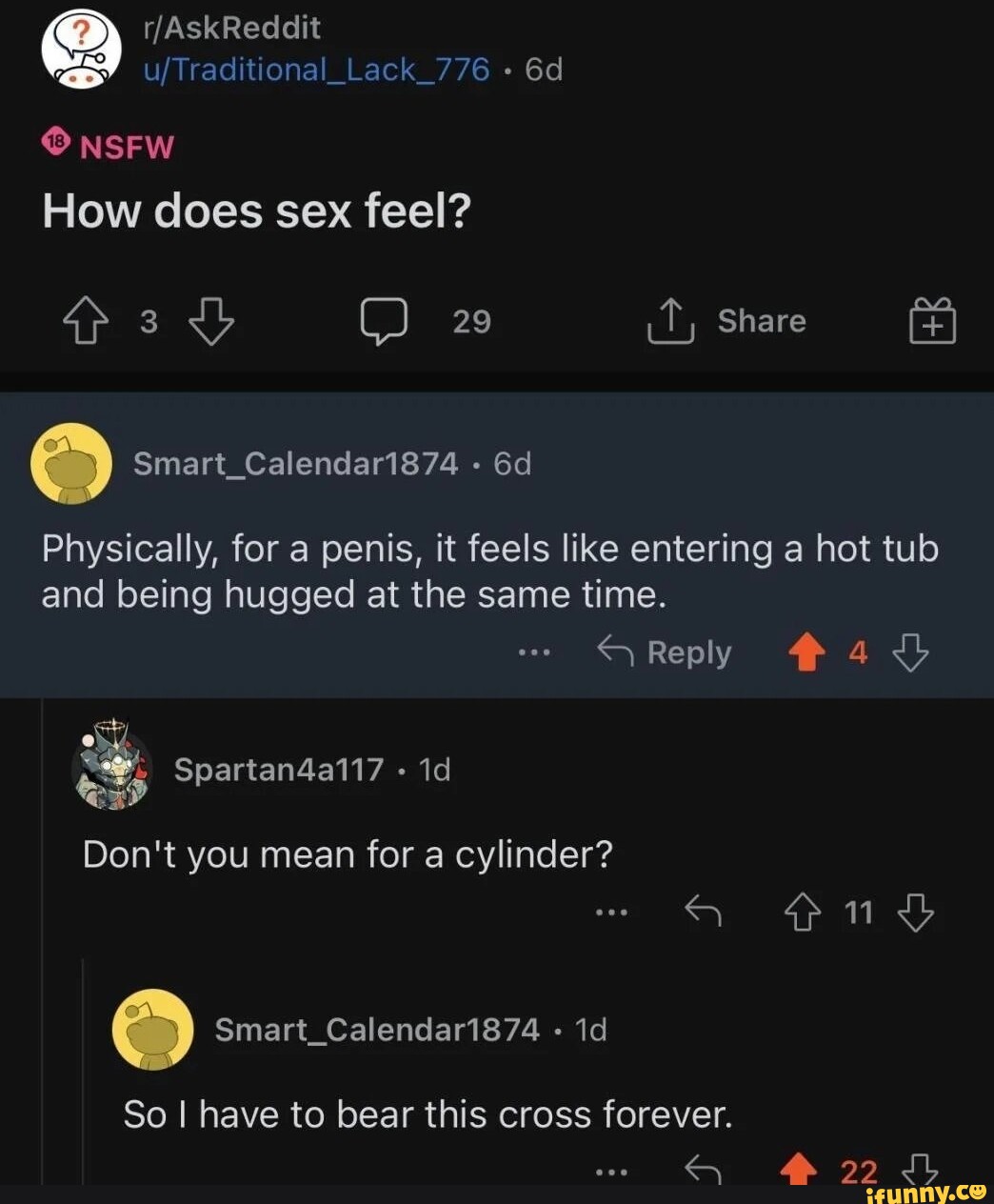Upvote the AskReddit post
Viewport: 994px width, 1204px height.
(x=85, y=321)
